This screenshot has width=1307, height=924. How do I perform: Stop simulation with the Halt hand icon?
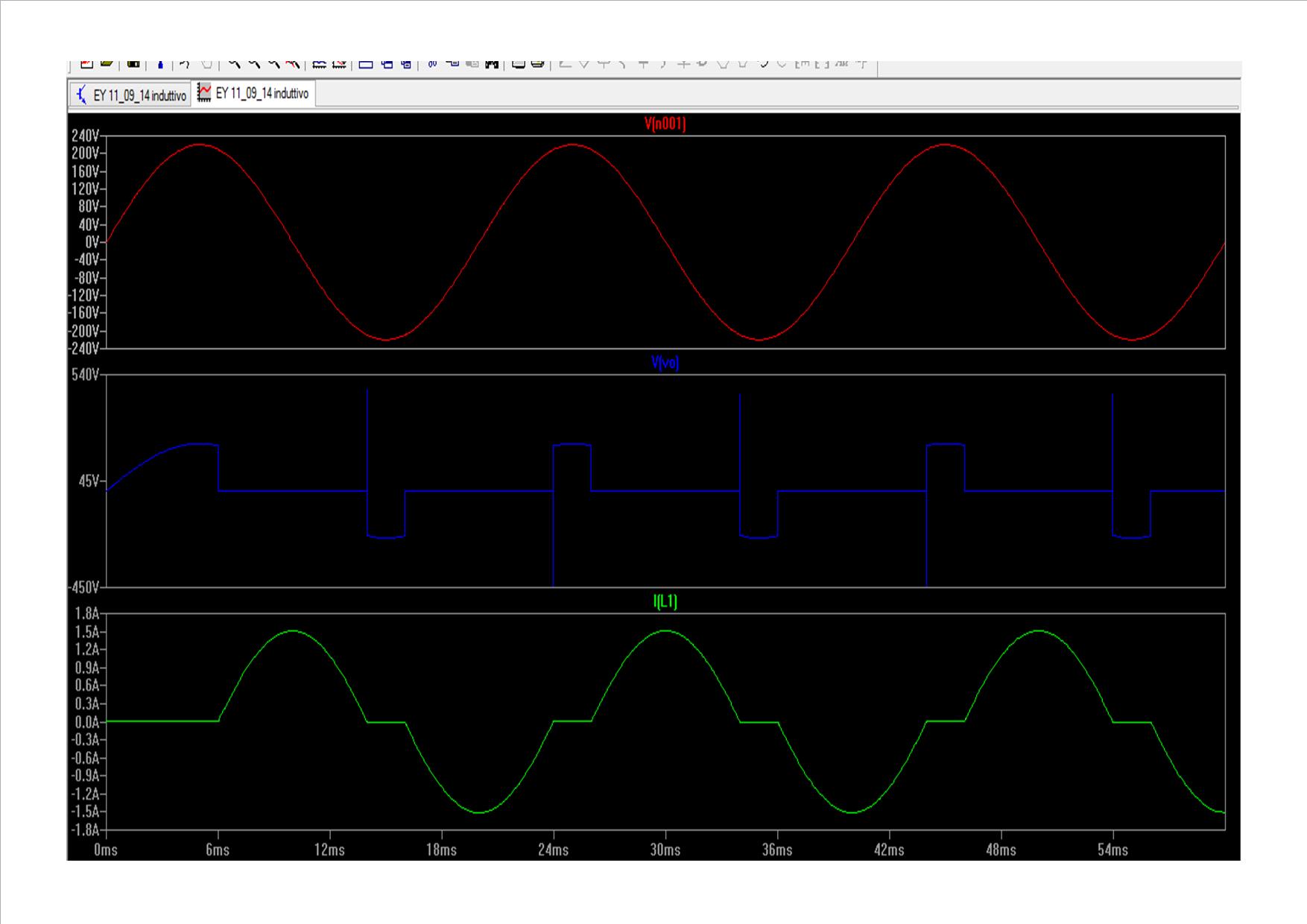point(208,64)
